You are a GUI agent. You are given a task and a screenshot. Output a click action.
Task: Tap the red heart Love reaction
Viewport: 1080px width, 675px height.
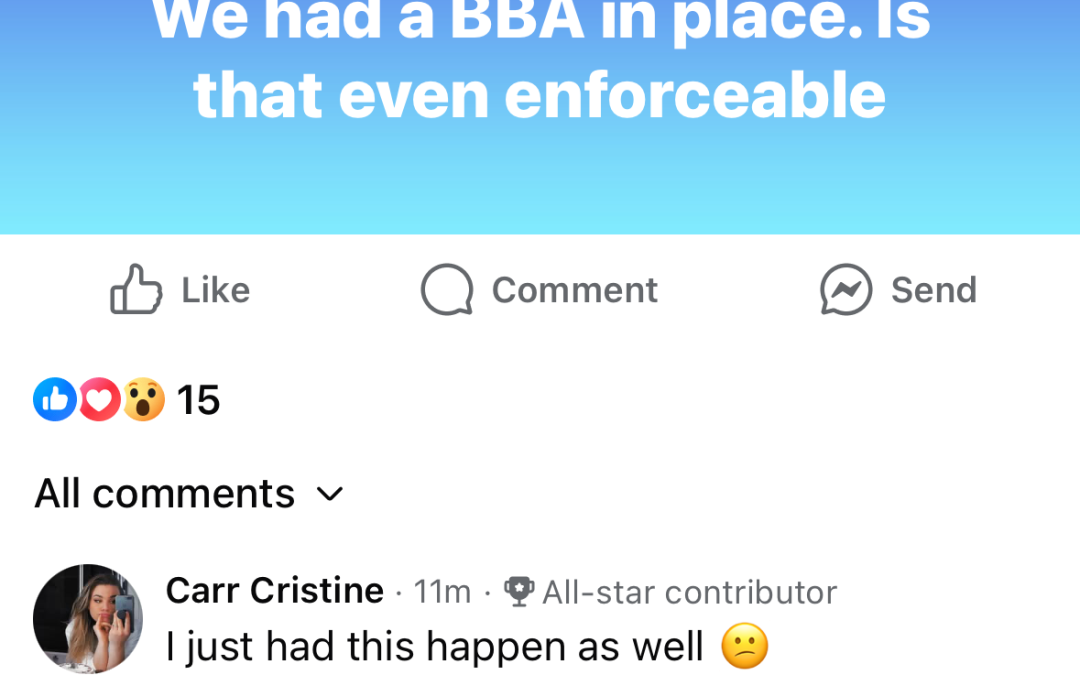[x=99, y=400]
